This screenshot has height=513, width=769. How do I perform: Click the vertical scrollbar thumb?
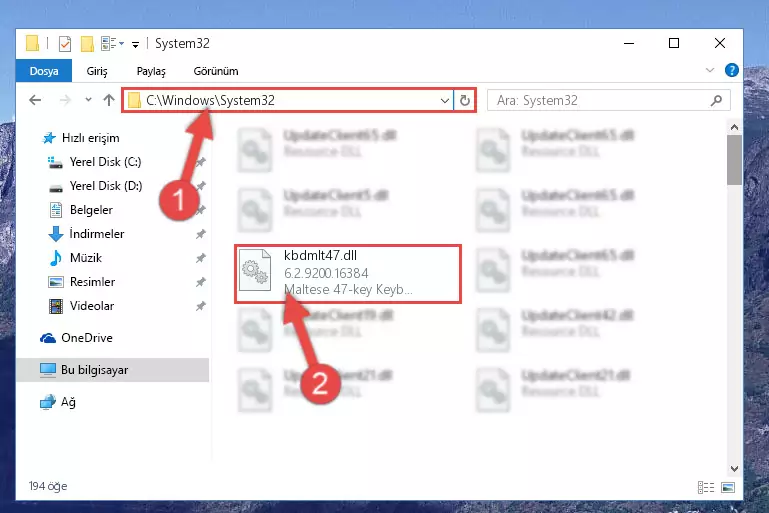click(734, 160)
